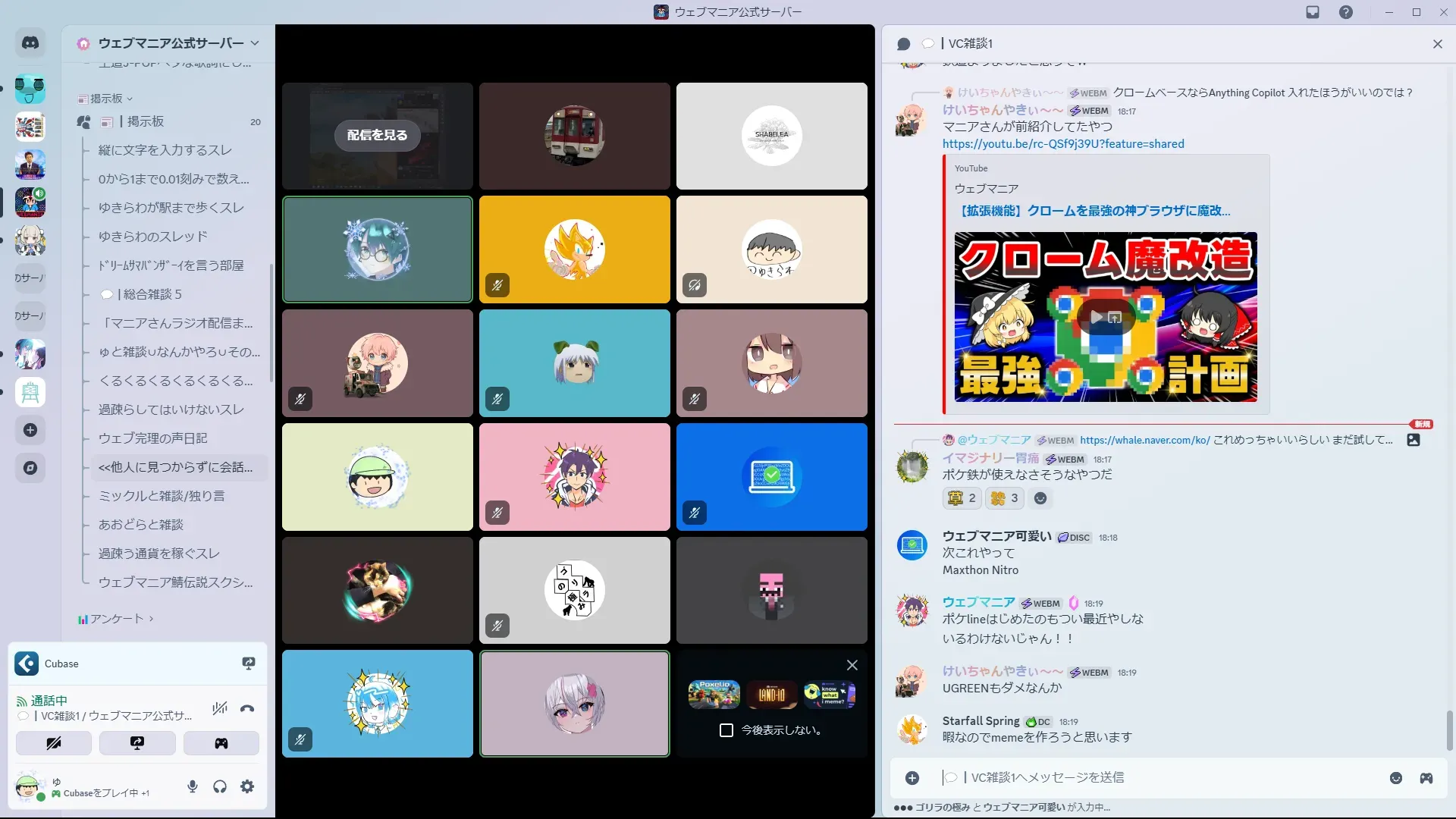Mute microphone in user panel
Viewport: 1456px width, 819px height.
193,786
